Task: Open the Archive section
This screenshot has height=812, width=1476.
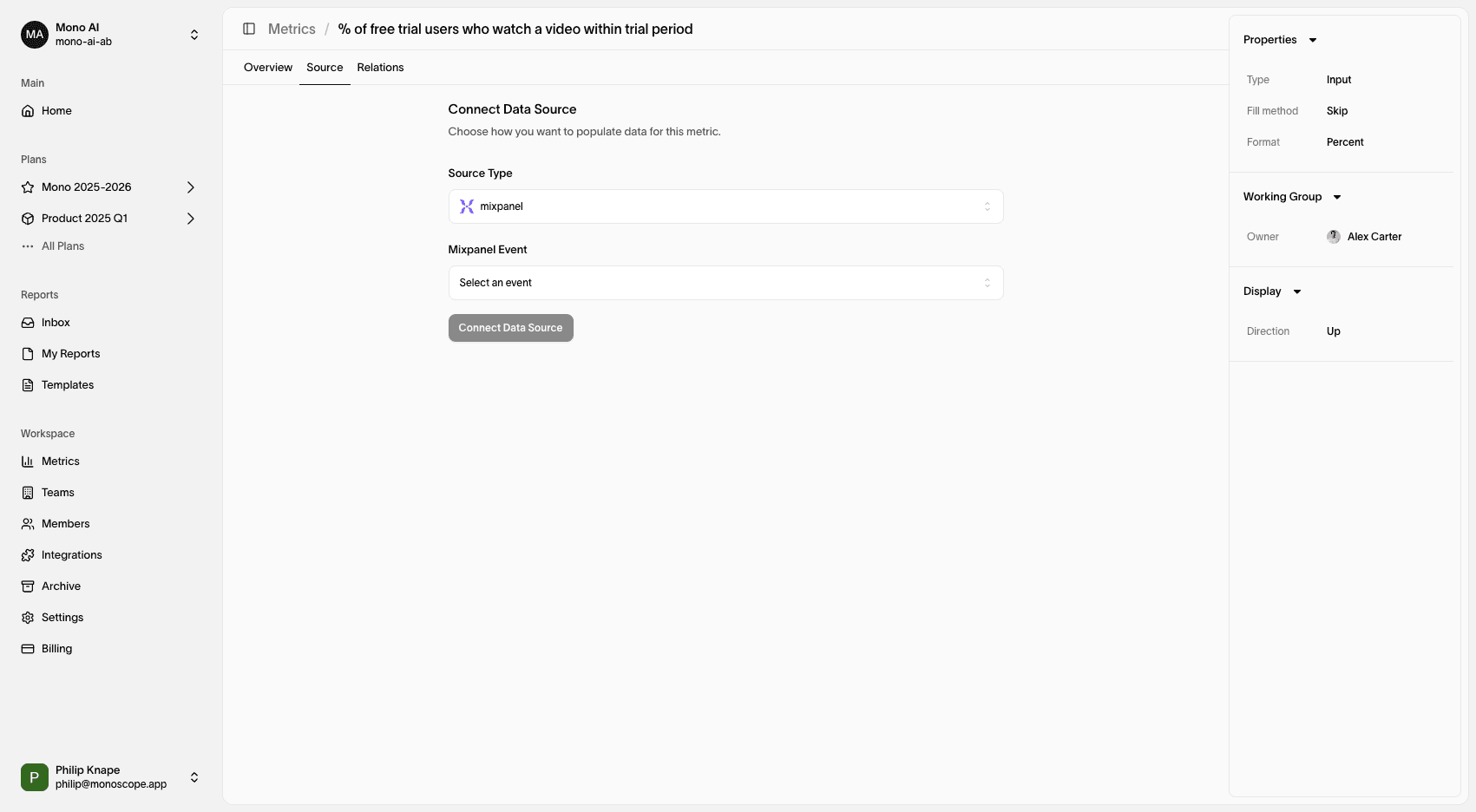Action: [x=59, y=586]
